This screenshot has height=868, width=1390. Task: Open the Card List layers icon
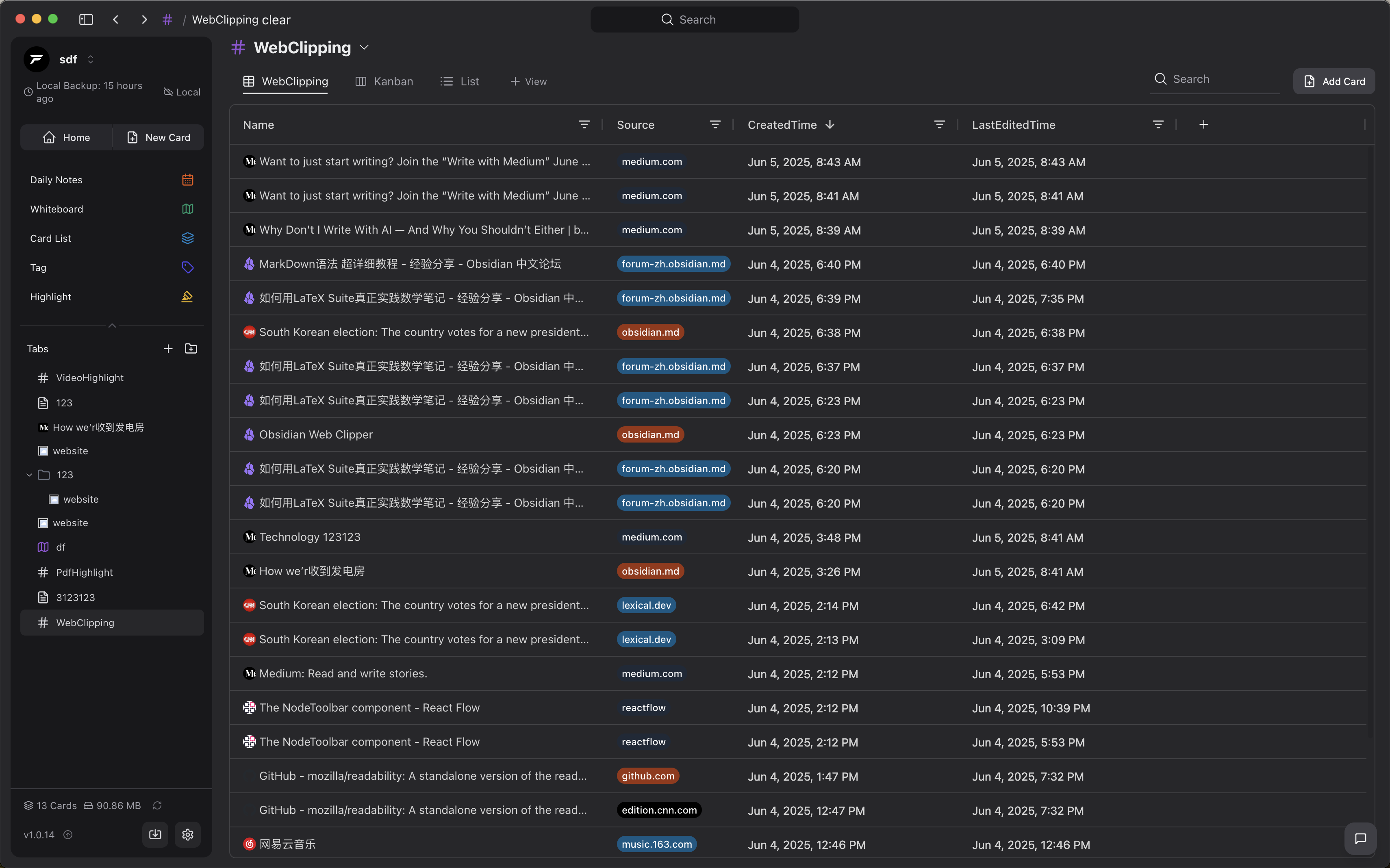[188, 238]
